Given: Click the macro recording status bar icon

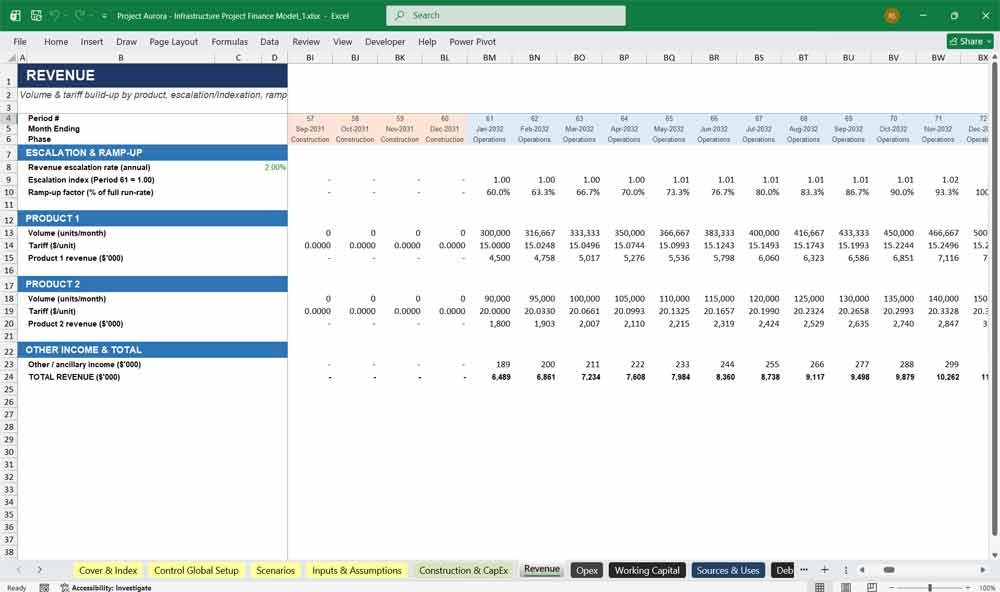Looking at the screenshot, I should (44, 588).
